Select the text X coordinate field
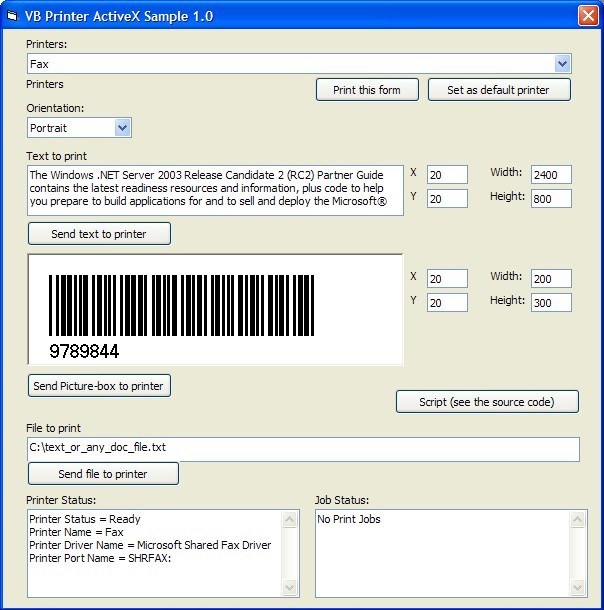 coord(447,175)
